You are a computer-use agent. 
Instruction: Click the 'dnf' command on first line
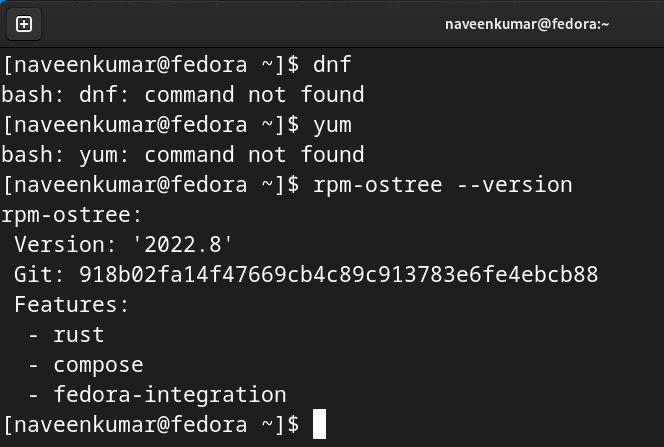(332, 65)
